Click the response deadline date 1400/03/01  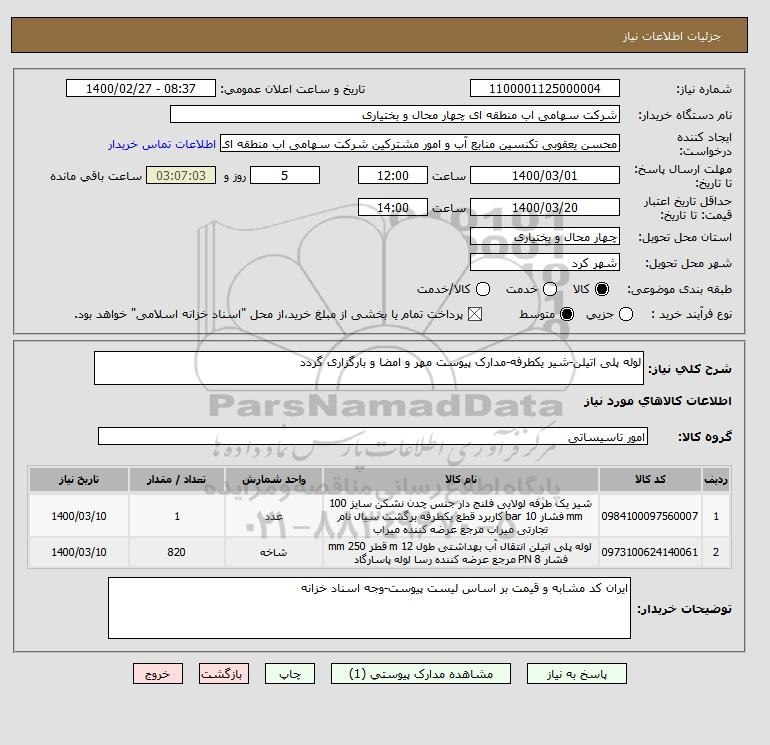tap(545, 175)
